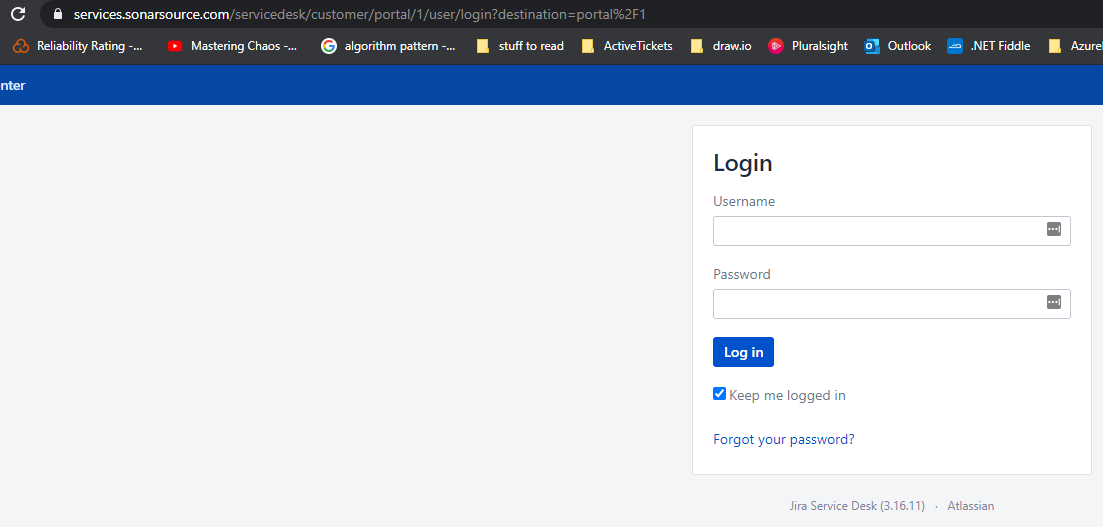1103x527 pixels.
Task: Click the Log in button
Action: click(743, 353)
